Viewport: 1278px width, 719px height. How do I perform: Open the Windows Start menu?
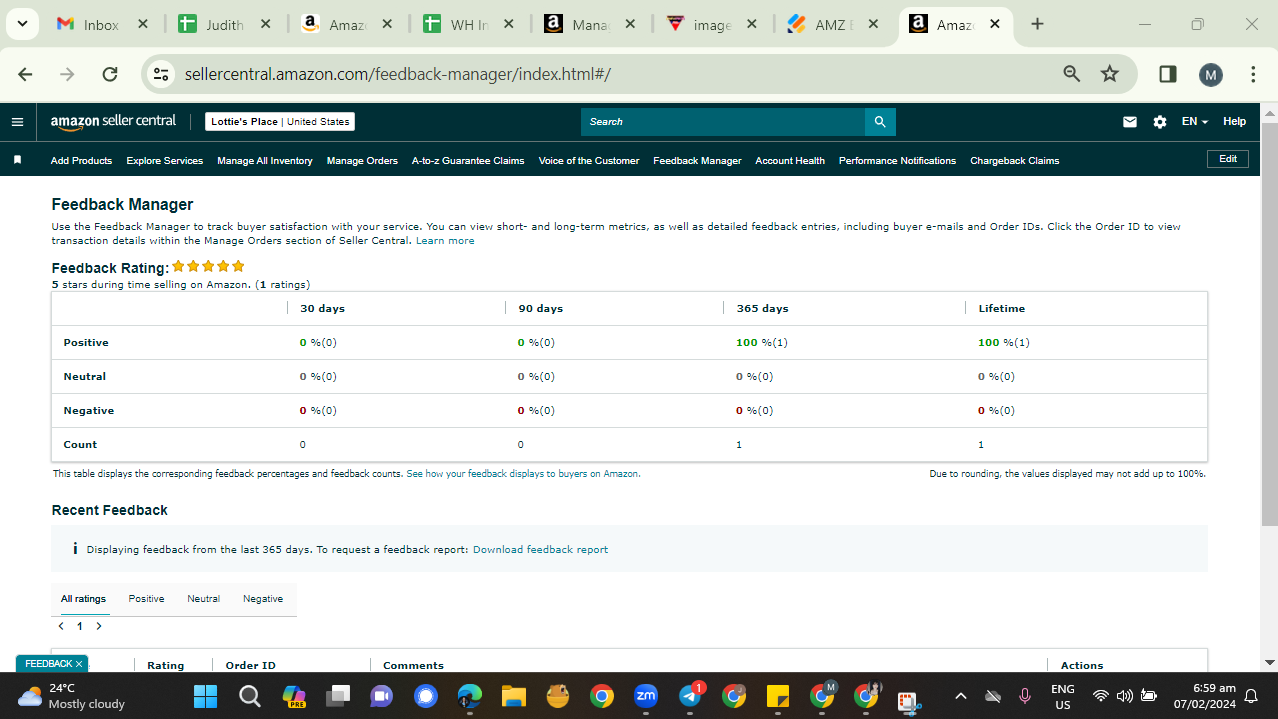(205, 696)
